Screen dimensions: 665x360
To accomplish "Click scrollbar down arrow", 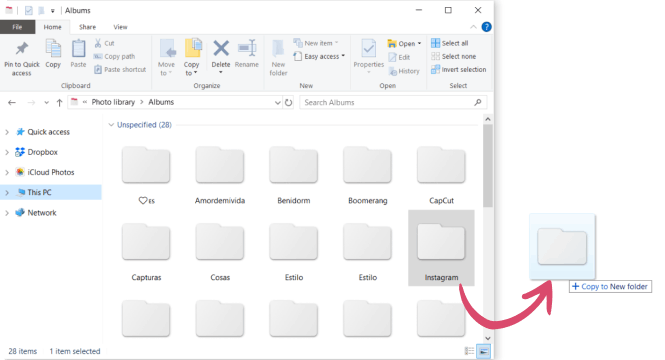I will click(488, 338).
